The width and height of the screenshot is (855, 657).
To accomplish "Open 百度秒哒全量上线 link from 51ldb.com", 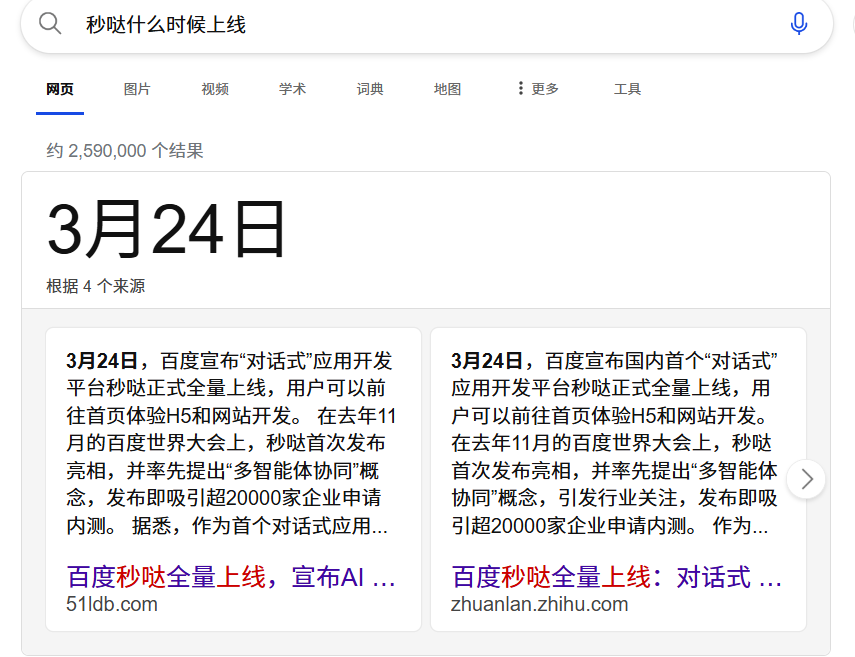I will [231, 577].
